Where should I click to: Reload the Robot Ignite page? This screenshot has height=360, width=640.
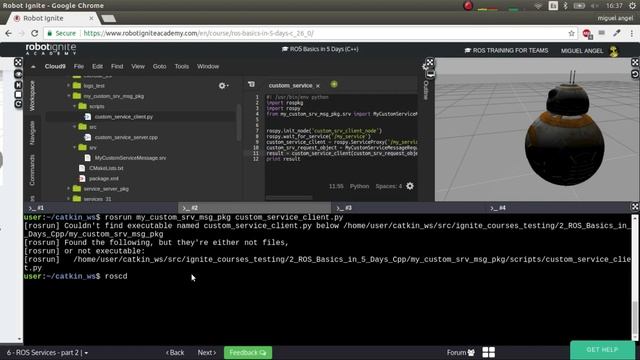point(35,33)
